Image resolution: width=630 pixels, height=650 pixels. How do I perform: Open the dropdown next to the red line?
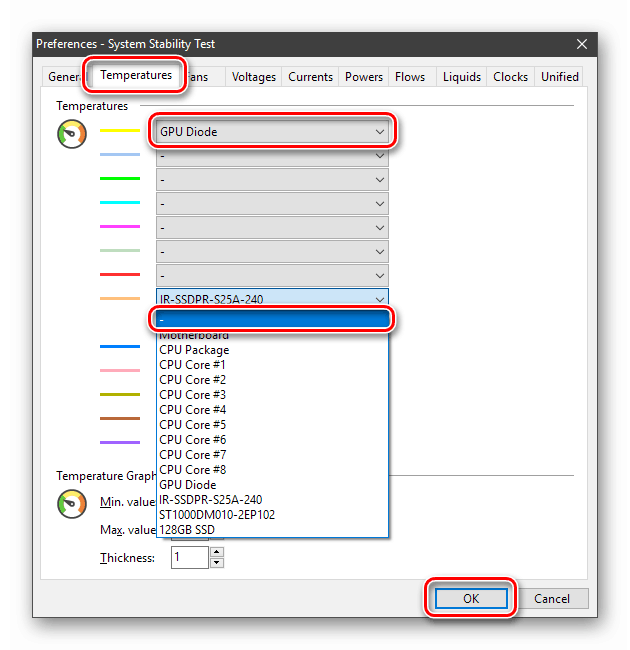[272, 276]
